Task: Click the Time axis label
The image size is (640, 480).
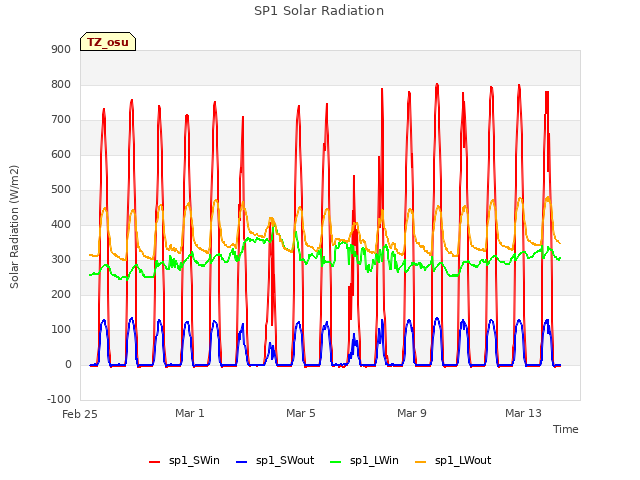Action: [566, 429]
